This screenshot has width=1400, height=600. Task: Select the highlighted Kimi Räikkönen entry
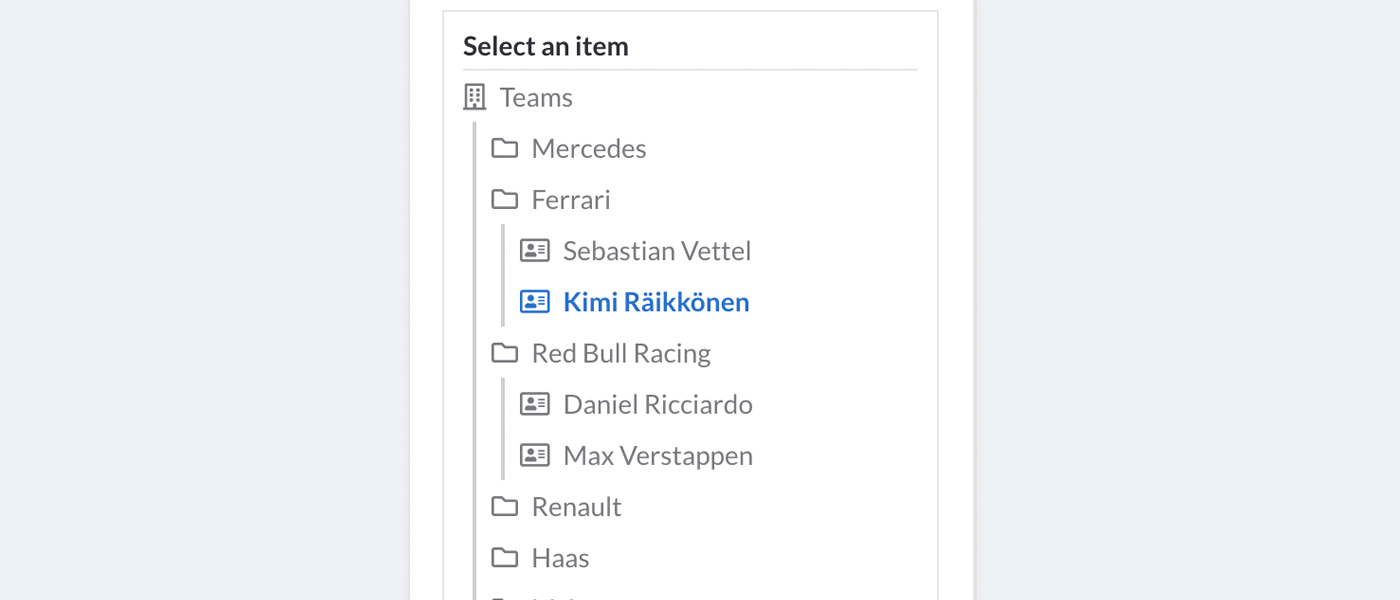pyautogui.click(x=655, y=302)
